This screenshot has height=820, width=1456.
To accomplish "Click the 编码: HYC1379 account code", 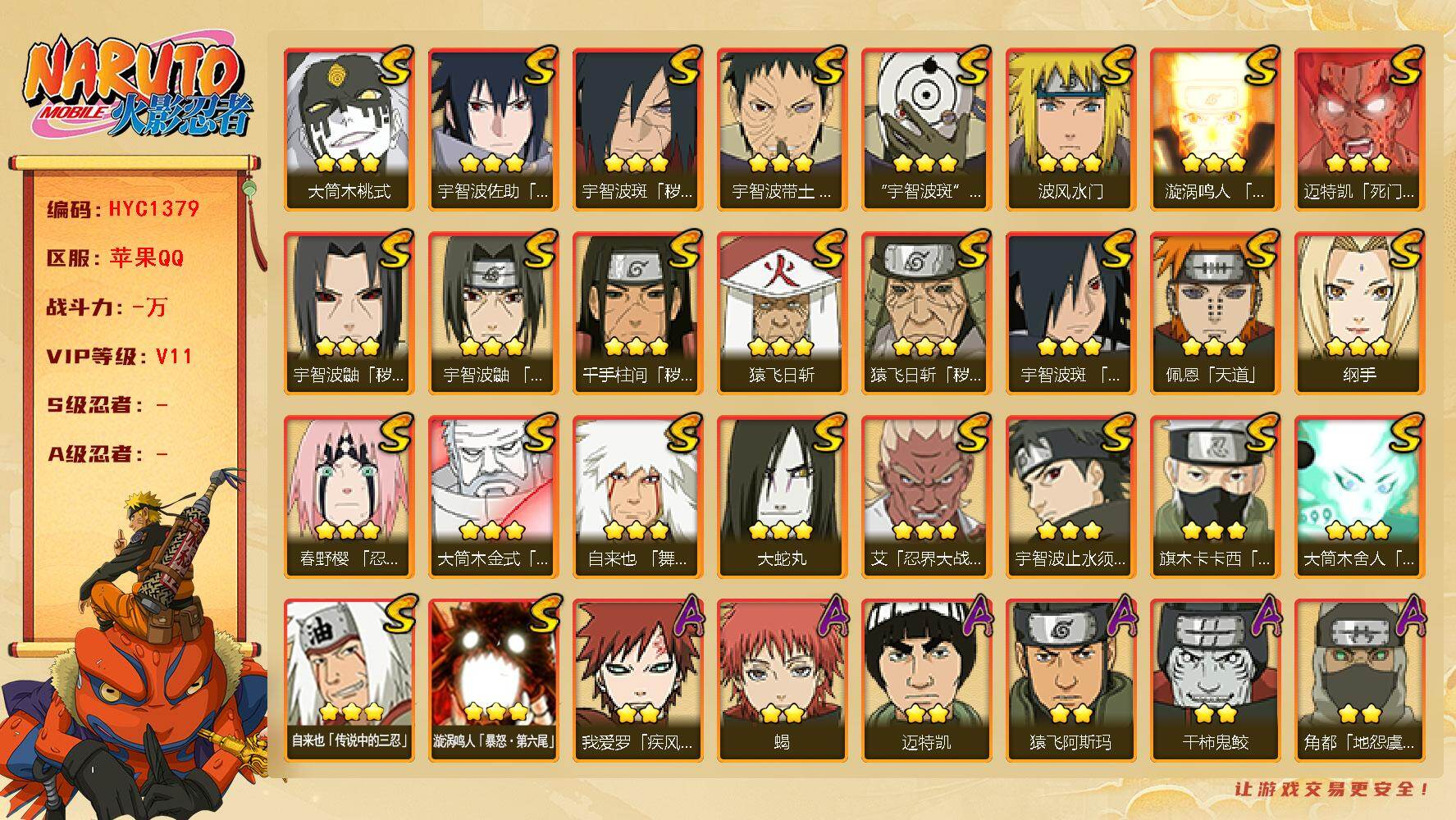I will [x=122, y=209].
